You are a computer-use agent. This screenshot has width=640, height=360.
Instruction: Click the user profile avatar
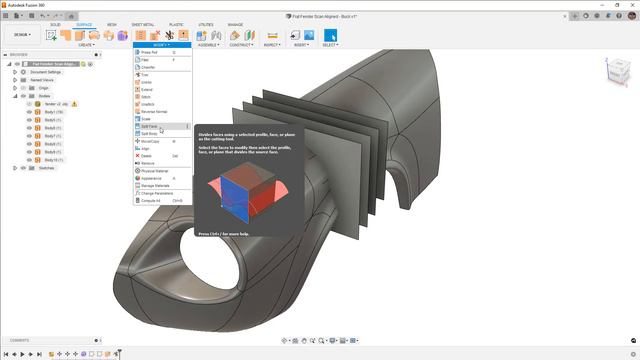pyautogui.click(x=632, y=16)
